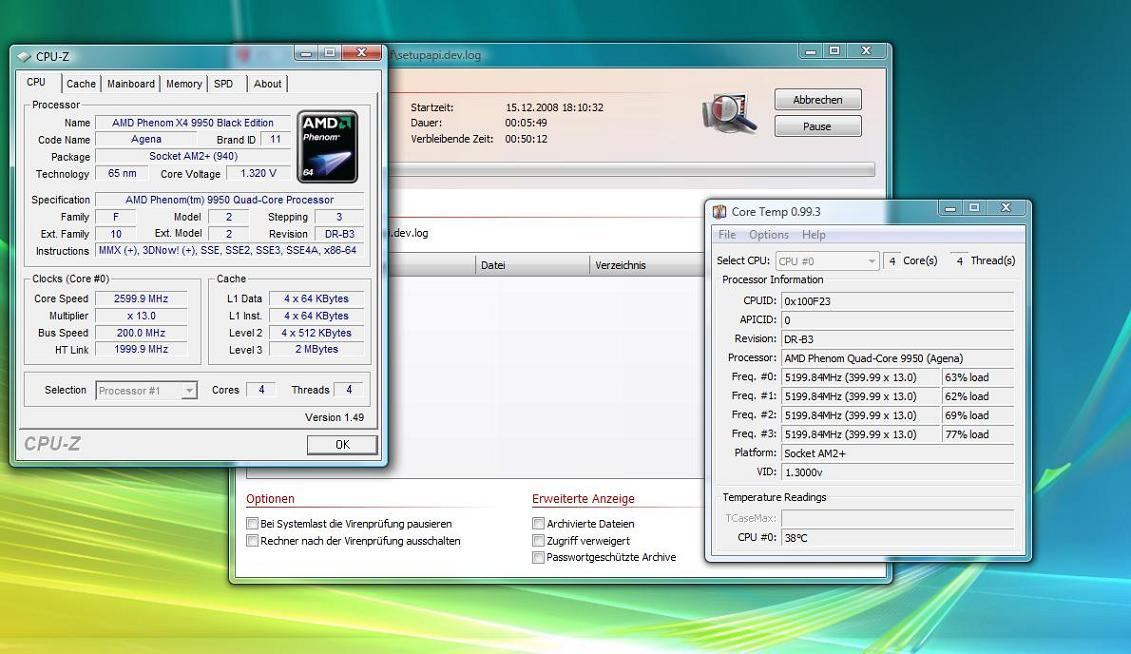Click the processor name AMD Phenom X4 9950 Black Edition

click(193, 123)
